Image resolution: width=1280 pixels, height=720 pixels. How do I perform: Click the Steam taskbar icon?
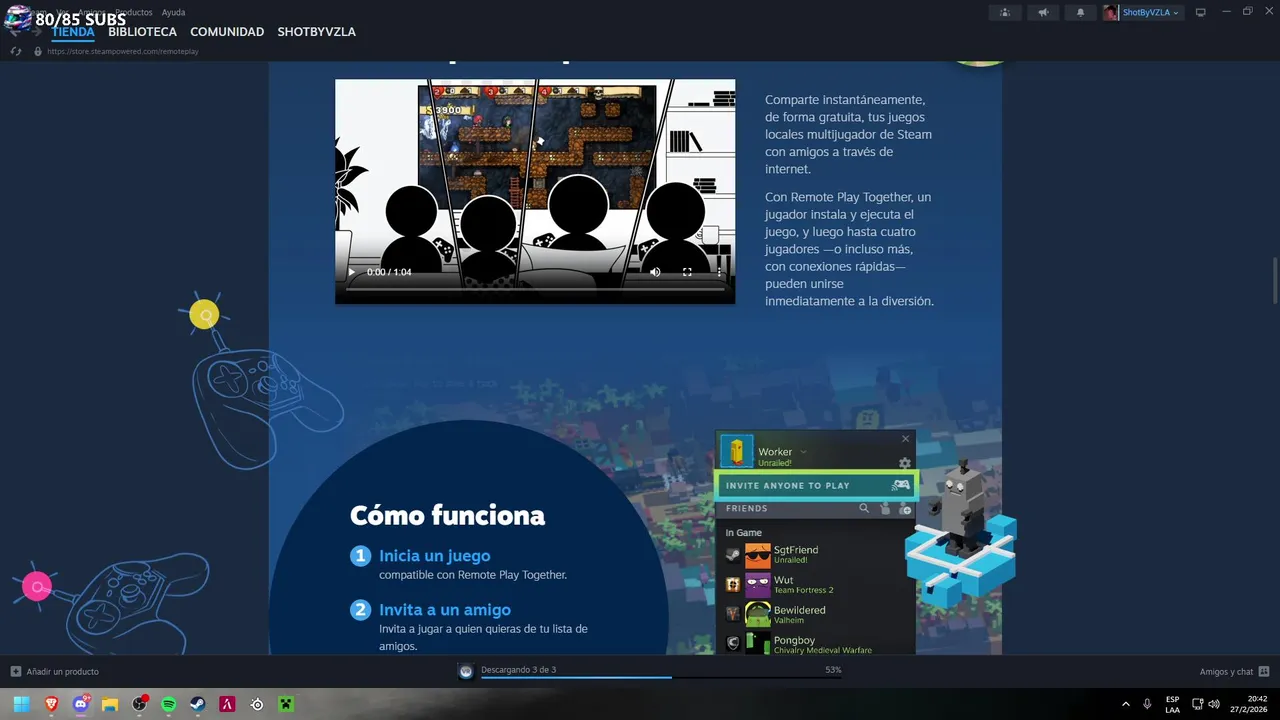(x=198, y=704)
